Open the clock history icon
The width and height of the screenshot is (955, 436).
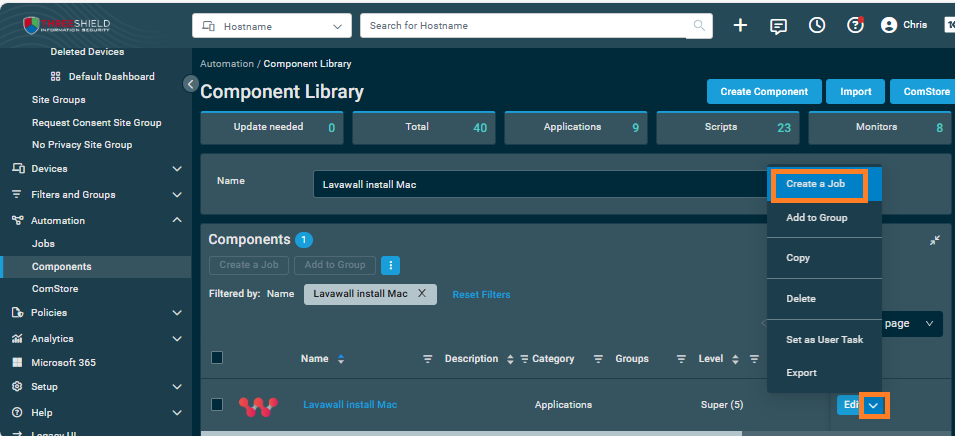click(x=817, y=25)
